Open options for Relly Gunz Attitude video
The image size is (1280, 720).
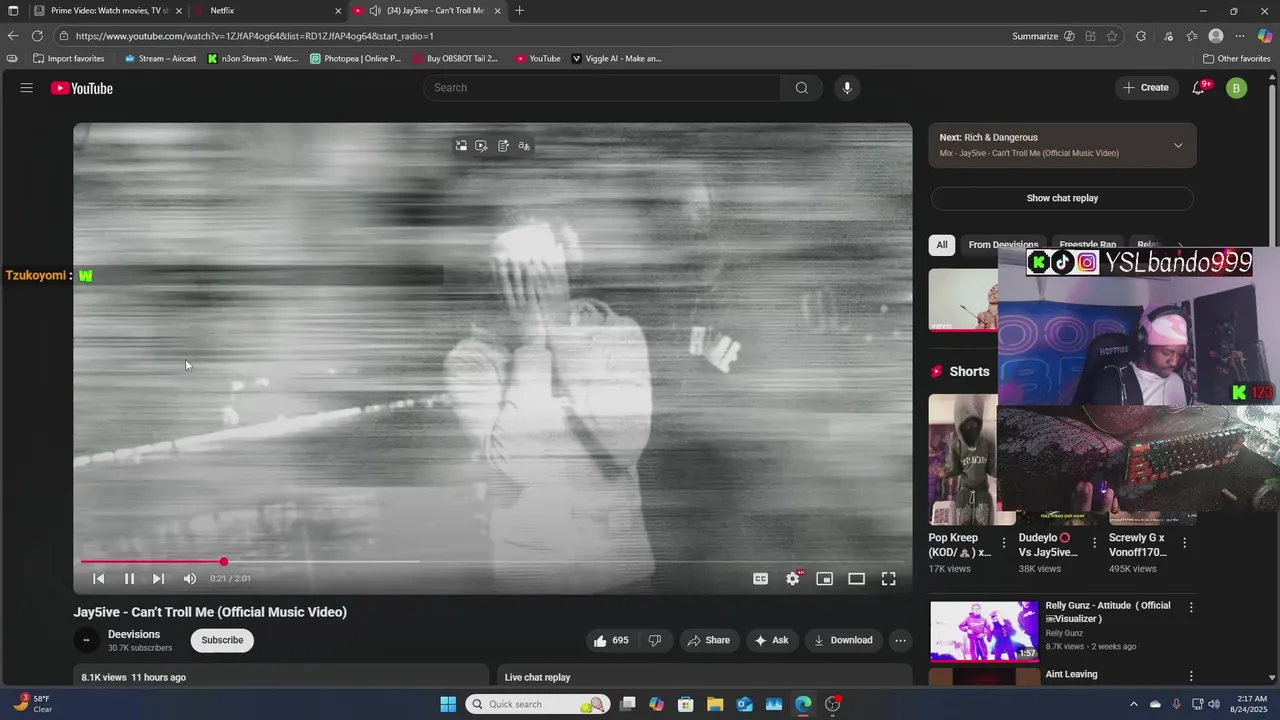(x=1191, y=607)
